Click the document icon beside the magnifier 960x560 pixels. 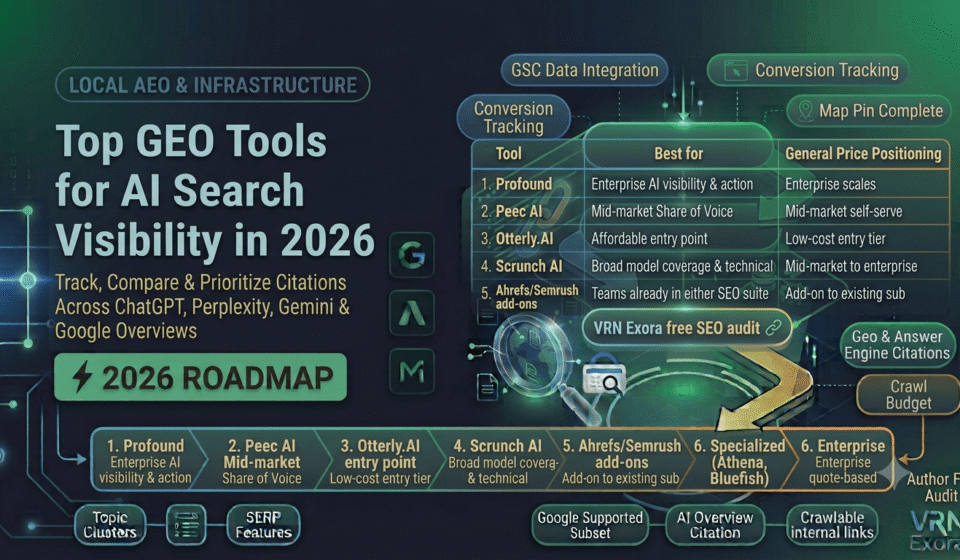(x=487, y=387)
